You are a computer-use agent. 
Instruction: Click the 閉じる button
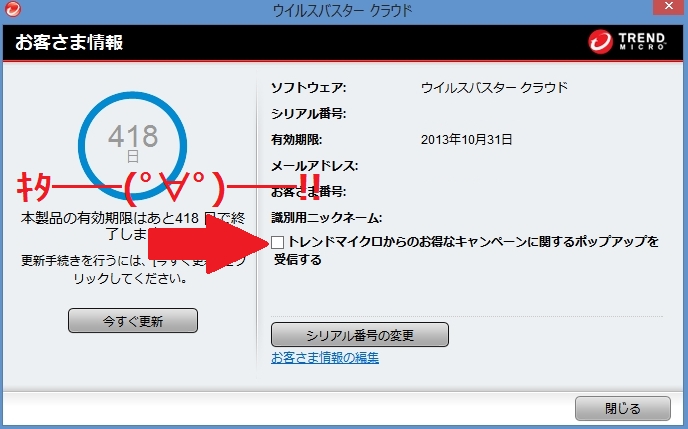623,408
